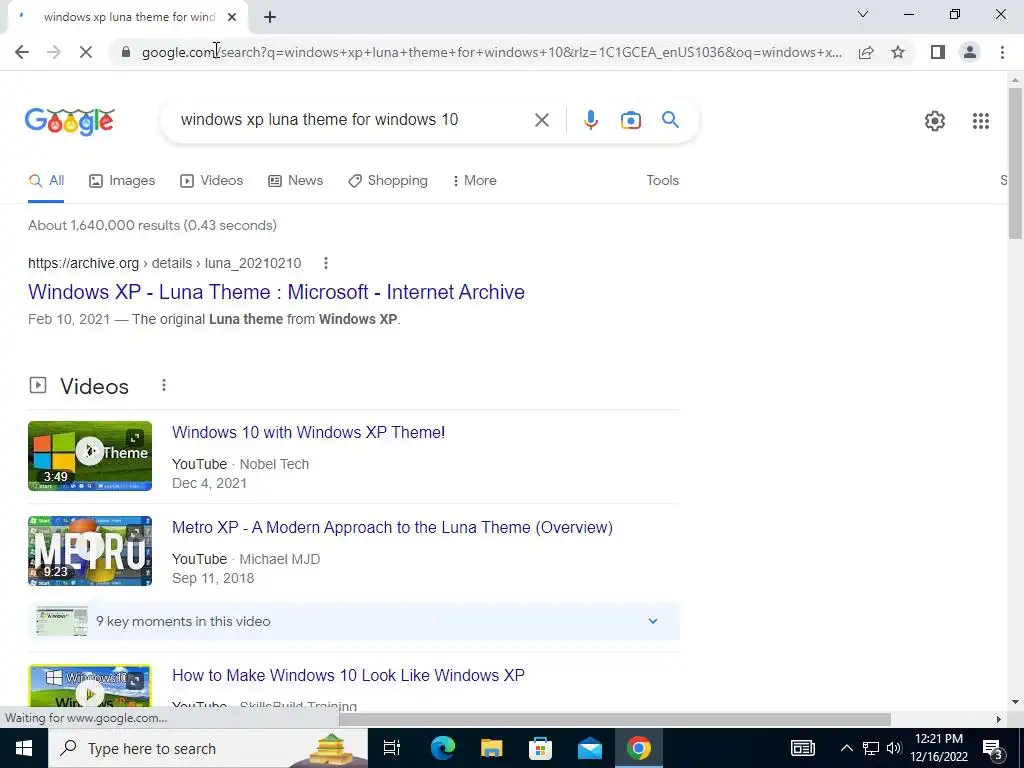
Task: Open a new browser tab
Action: pos(270,17)
